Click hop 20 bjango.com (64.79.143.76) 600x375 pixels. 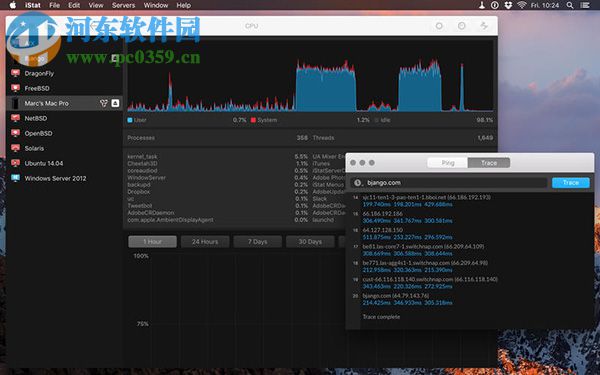click(396, 295)
